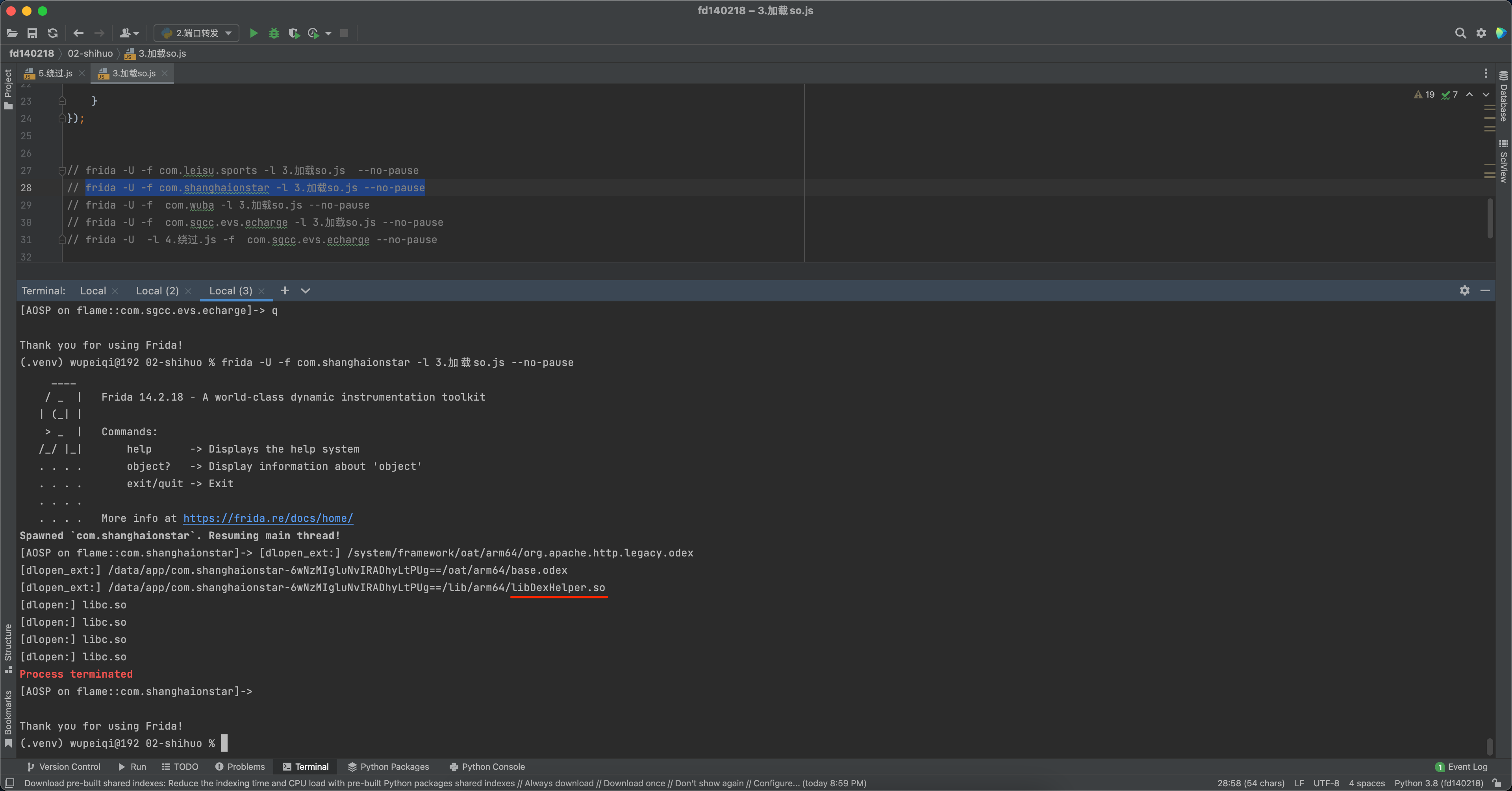Click the fd140218 breadcrumb

tap(31, 54)
